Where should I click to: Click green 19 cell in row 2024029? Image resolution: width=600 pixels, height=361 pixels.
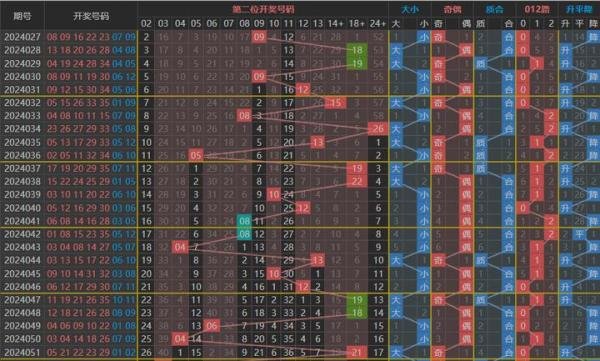pos(357,63)
